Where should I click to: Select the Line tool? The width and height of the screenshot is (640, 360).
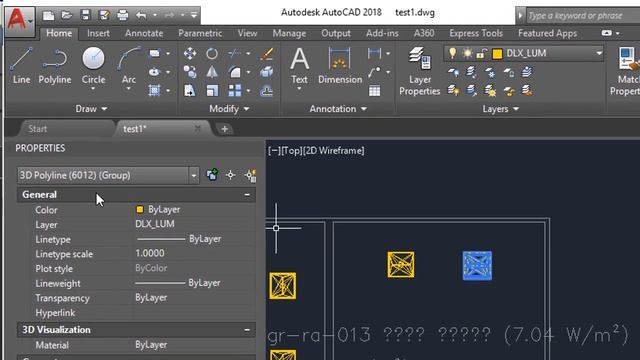(21, 65)
